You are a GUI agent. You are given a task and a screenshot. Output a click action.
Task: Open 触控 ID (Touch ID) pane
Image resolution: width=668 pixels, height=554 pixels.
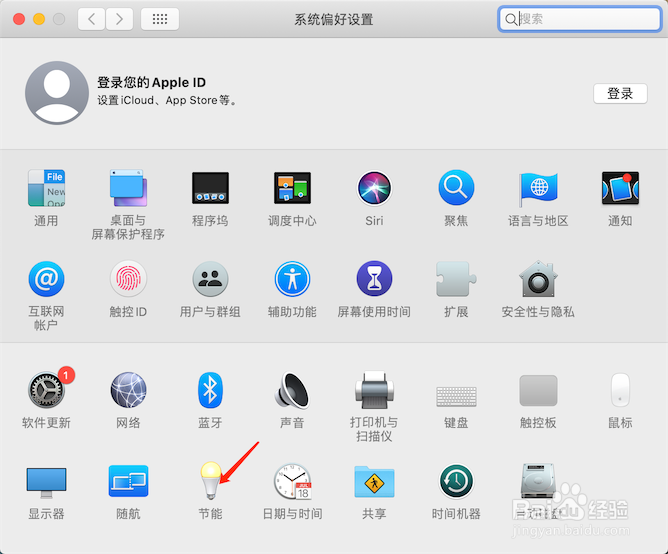click(128, 279)
